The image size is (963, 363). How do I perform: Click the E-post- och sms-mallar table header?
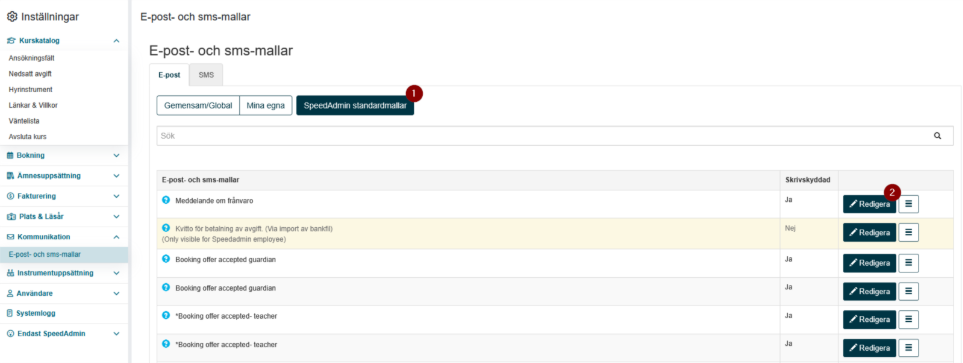[x=200, y=180]
